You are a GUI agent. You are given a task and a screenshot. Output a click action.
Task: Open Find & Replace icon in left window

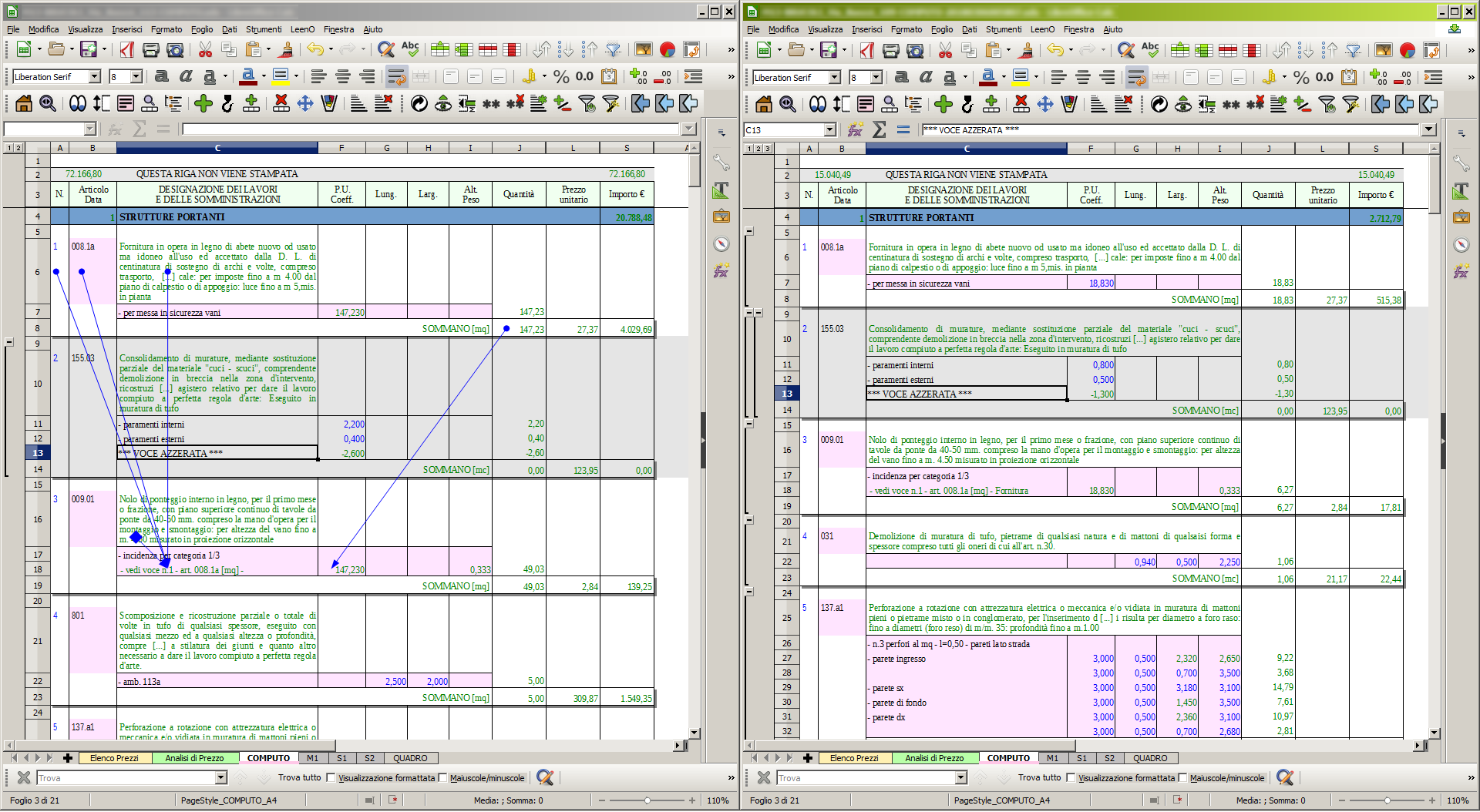coord(385,50)
